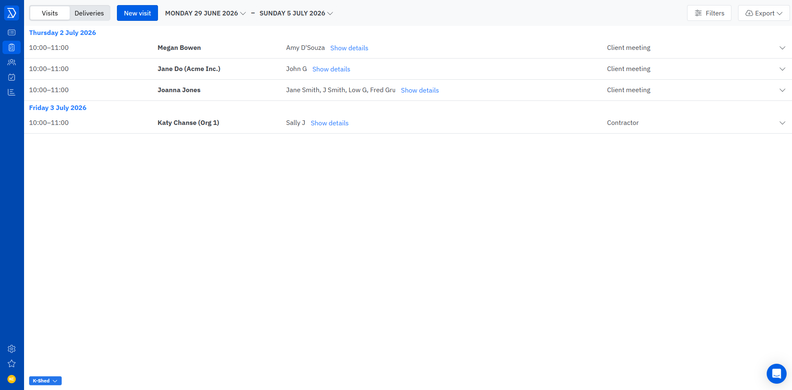Viewport: 792px width, 390px height.
Task: Click the Friday 3 July 2026 heading
Action: 58,108
